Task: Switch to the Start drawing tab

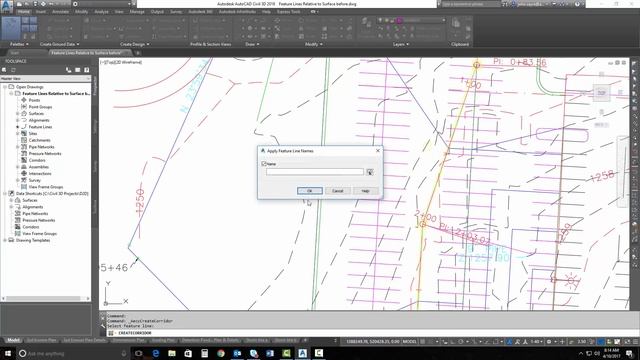Action: point(15,53)
